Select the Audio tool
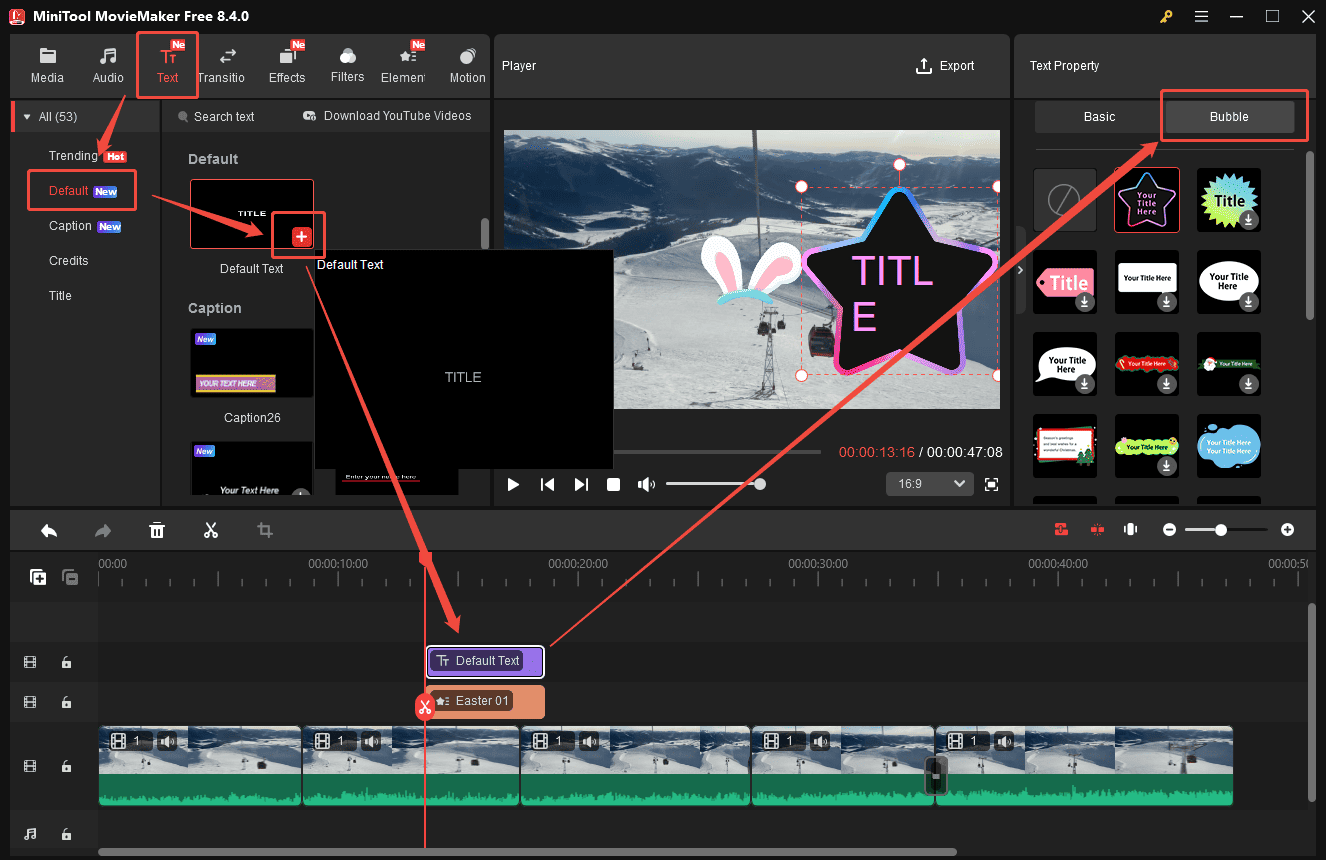The width and height of the screenshot is (1326, 860). tap(107, 64)
